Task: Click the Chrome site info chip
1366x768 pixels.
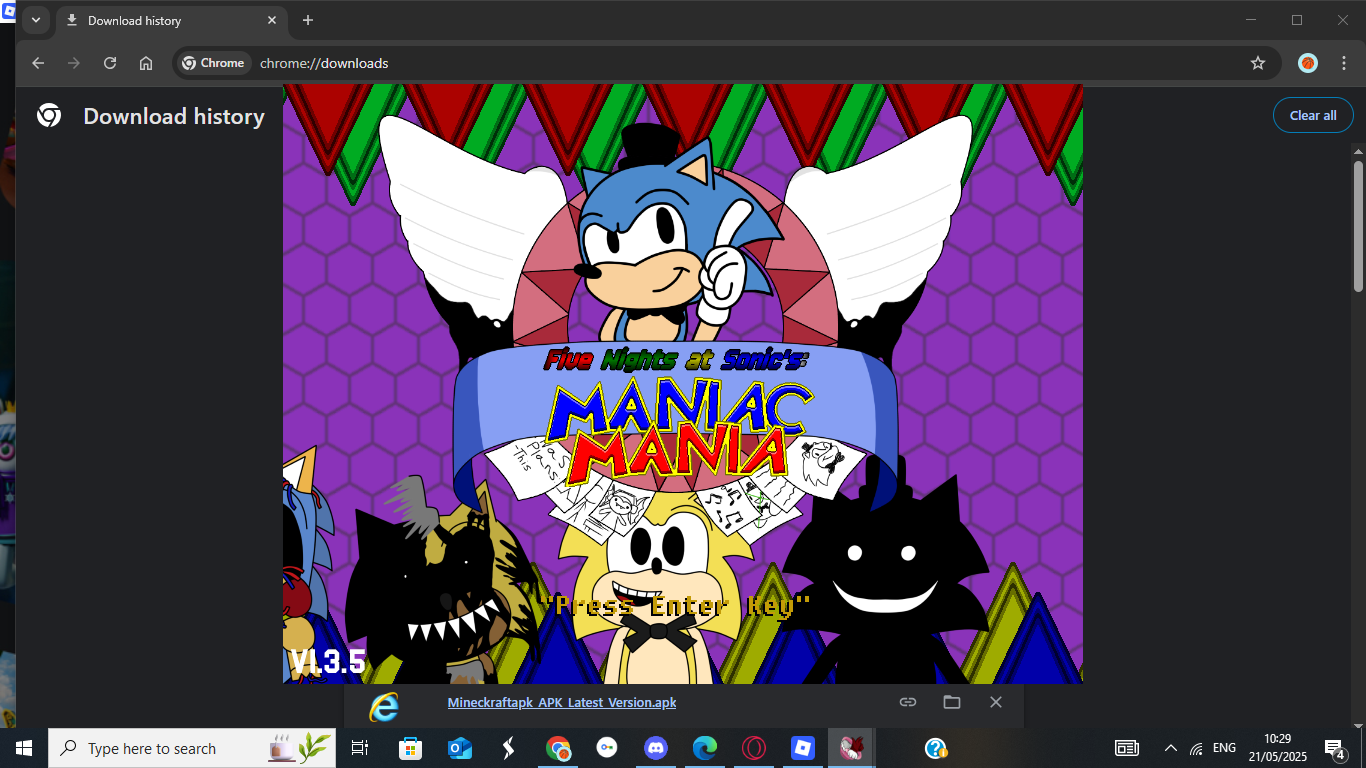Action: (x=213, y=63)
